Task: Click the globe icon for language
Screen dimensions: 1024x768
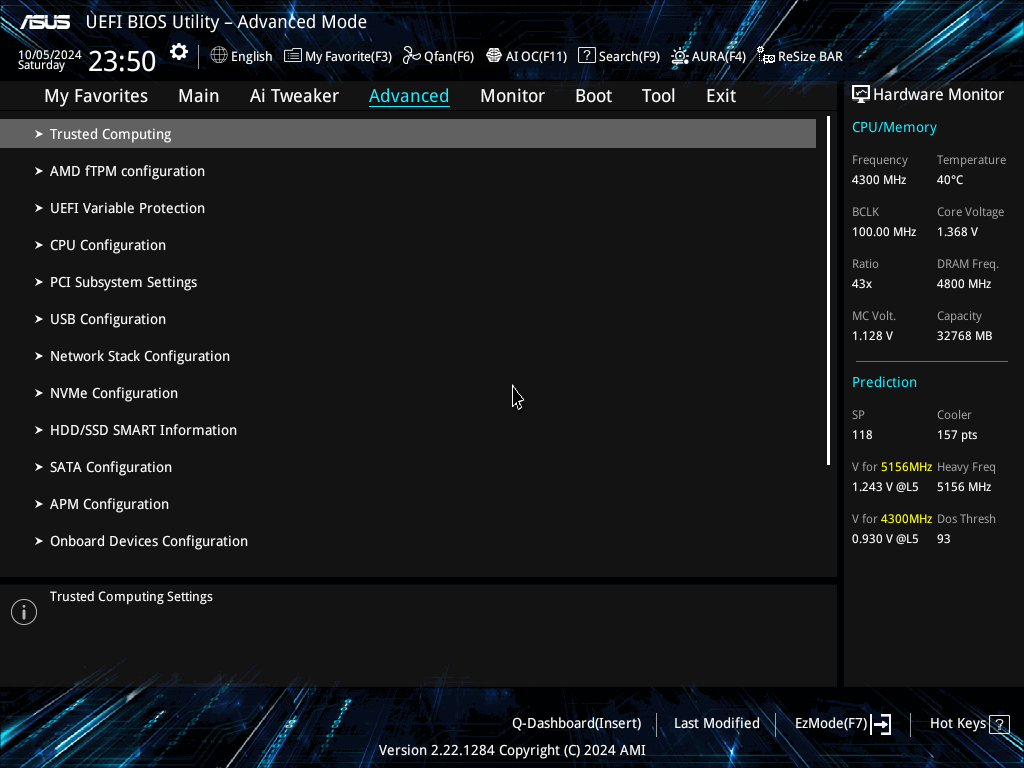Action: [219, 56]
